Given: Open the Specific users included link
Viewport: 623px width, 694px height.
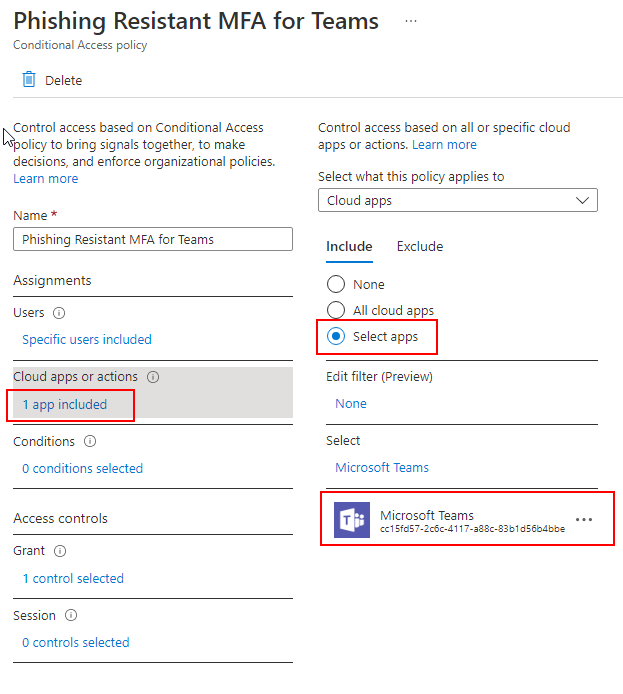Looking at the screenshot, I should pyautogui.click(x=87, y=339).
